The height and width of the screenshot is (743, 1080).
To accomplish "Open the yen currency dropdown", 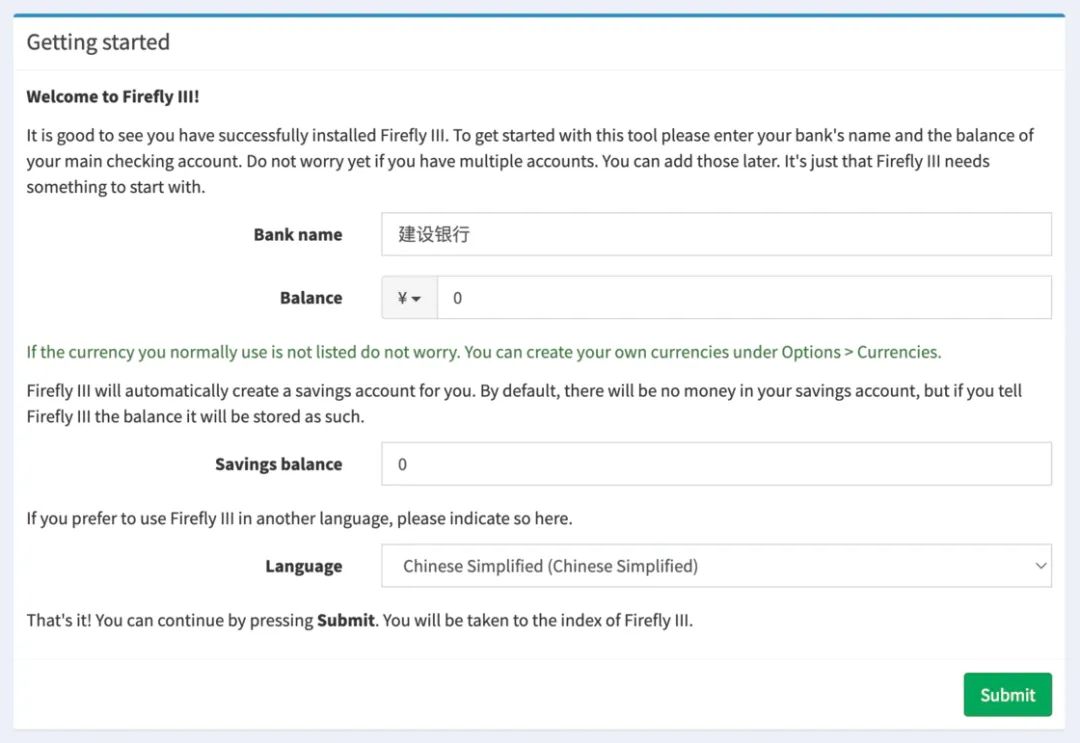I will 409,297.
